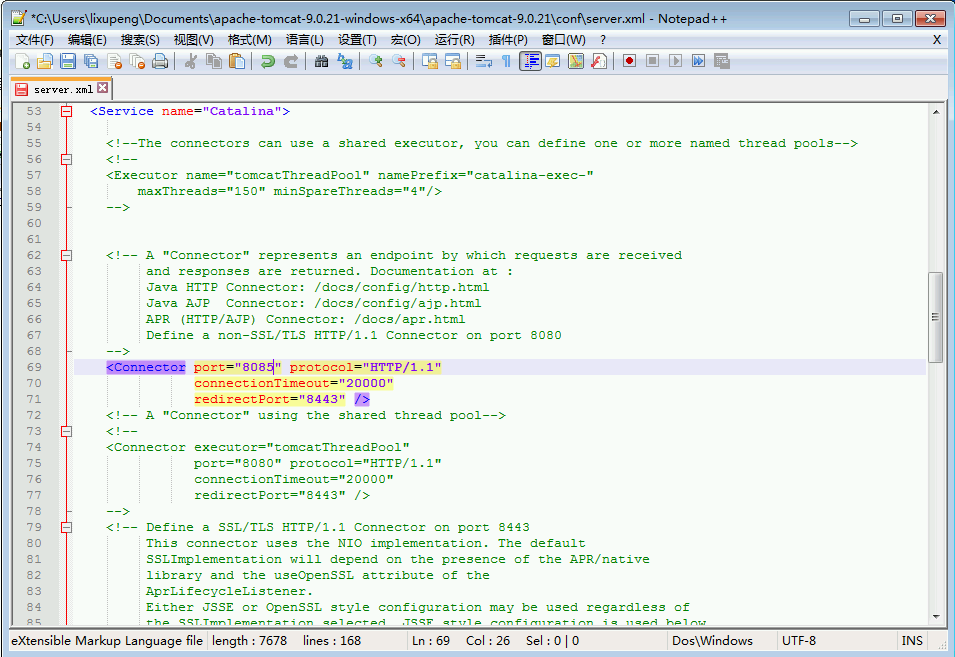Toggle the Show Indent Guide button
The image size is (955, 657).
pyautogui.click(x=530, y=61)
